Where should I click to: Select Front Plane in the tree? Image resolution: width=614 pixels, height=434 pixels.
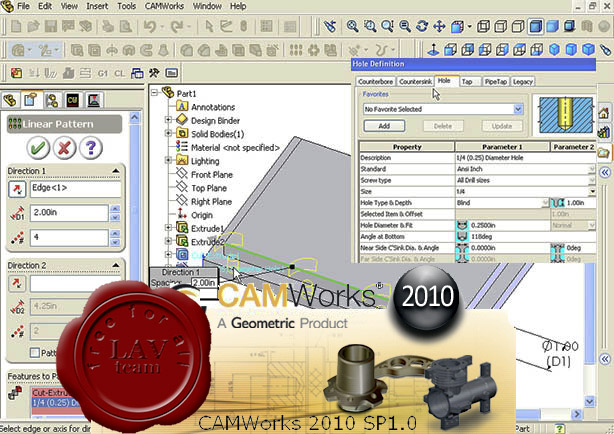[x=211, y=175]
